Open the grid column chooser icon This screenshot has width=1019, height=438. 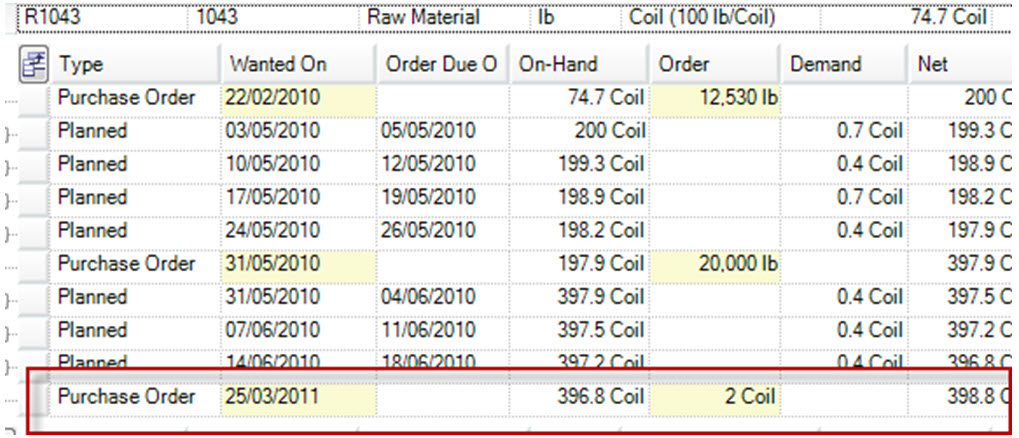[x=34, y=64]
